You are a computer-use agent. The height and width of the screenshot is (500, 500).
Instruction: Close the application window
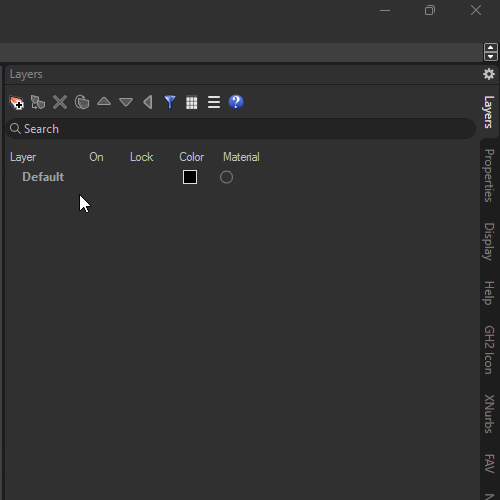coord(476,11)
